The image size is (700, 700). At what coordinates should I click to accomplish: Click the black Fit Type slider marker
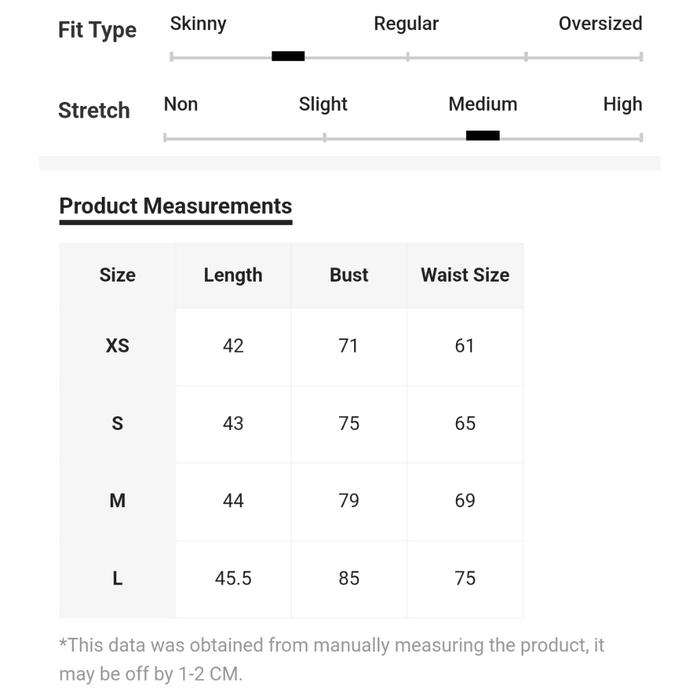point(288,56)
